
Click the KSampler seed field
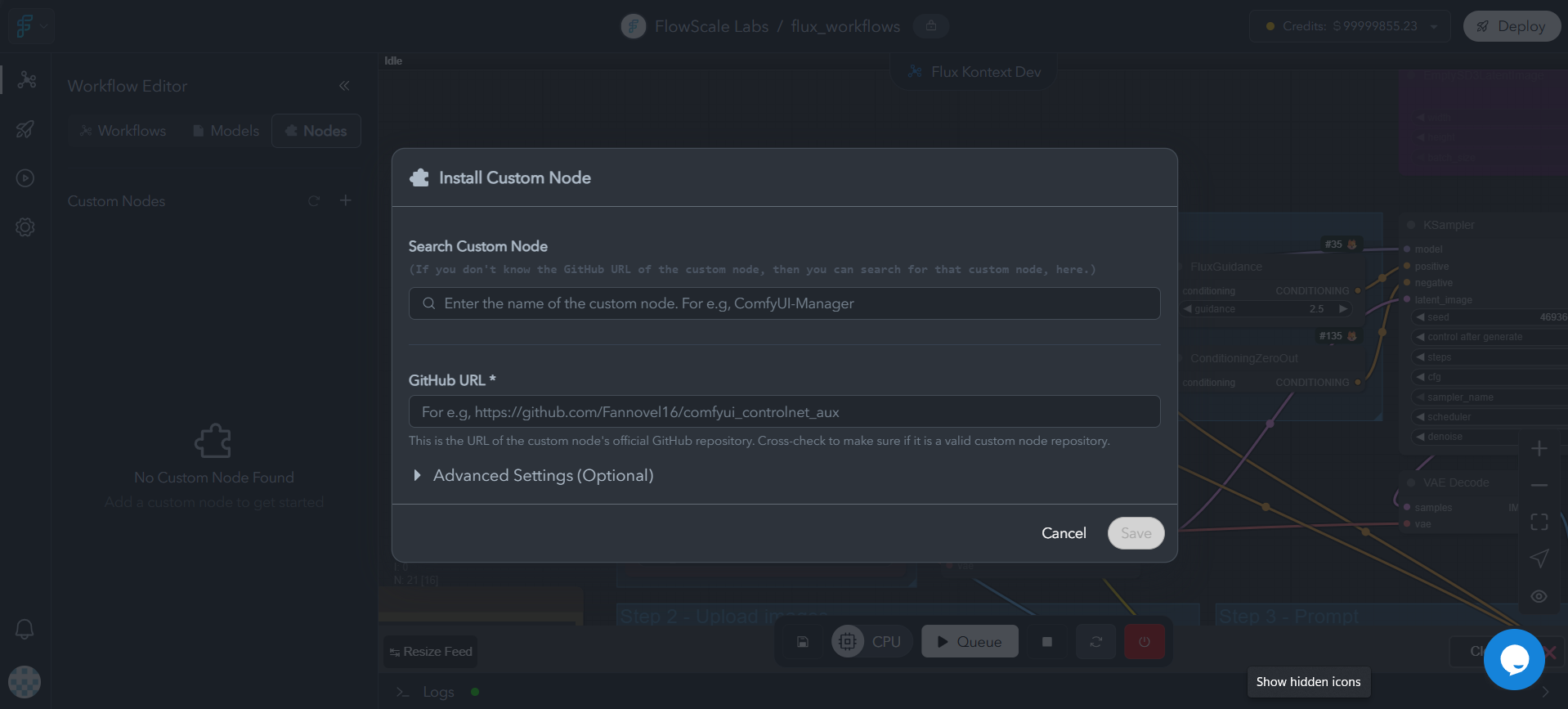pos(1491,317)
